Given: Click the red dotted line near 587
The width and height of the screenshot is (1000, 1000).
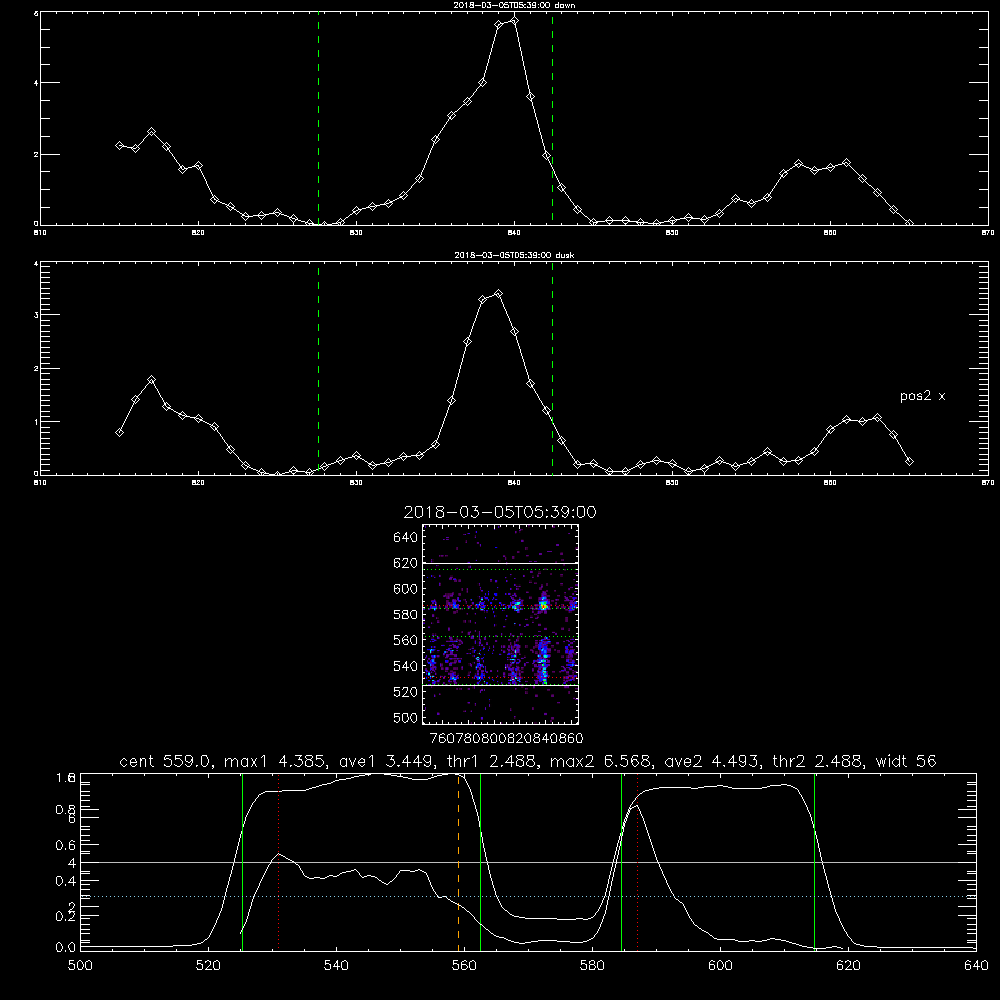Looking at the screenshot, I should (x=638, y=861).
